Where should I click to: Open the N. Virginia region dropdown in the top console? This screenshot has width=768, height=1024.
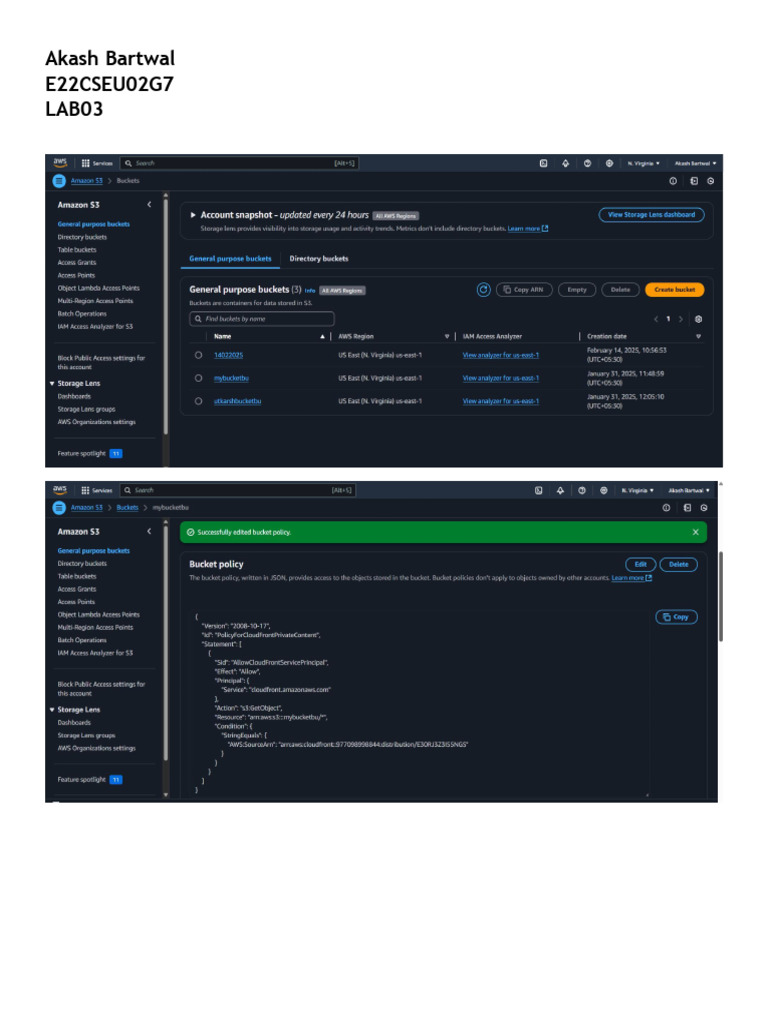coord(643,163)
